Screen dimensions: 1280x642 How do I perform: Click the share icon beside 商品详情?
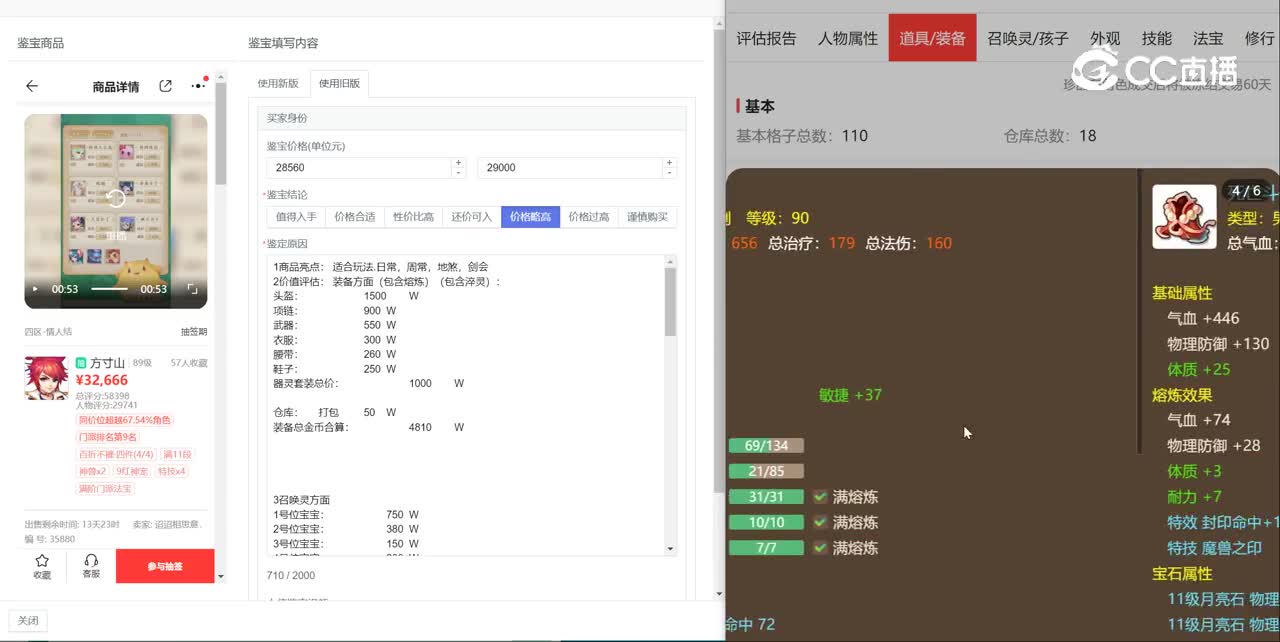pyautogui.click(x=166, y=87)
